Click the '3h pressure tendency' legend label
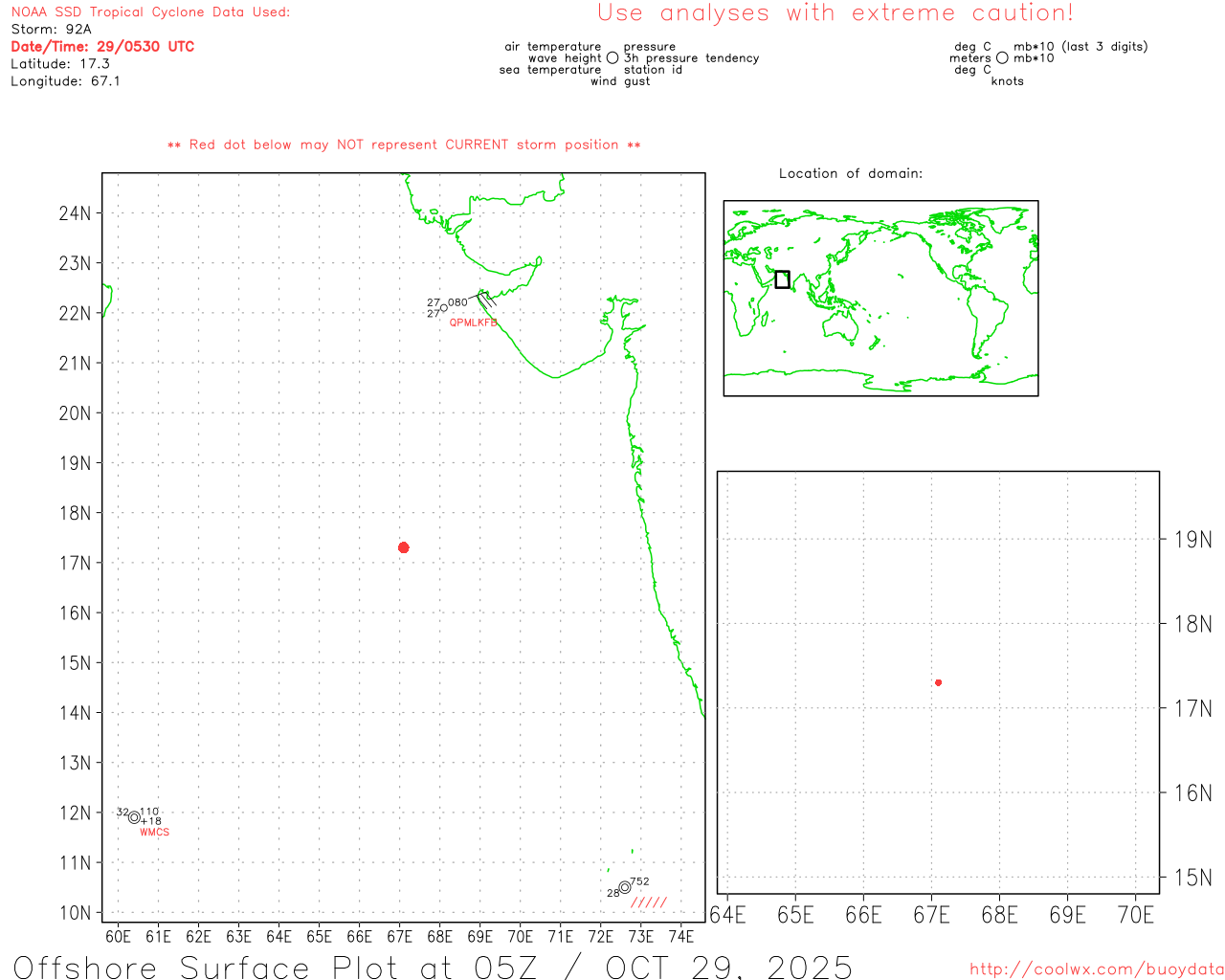Screen dimensions: 1225x980 (x=691, y=58)
